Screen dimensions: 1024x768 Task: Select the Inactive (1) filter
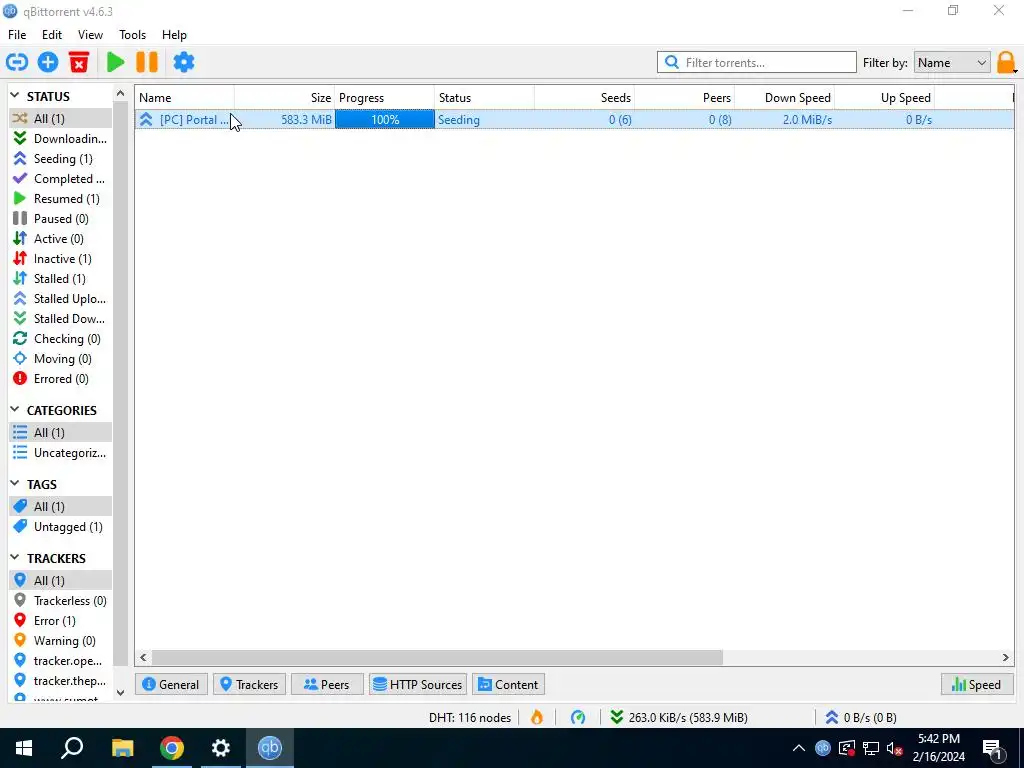pyautogui.click(x=60, y=259)
